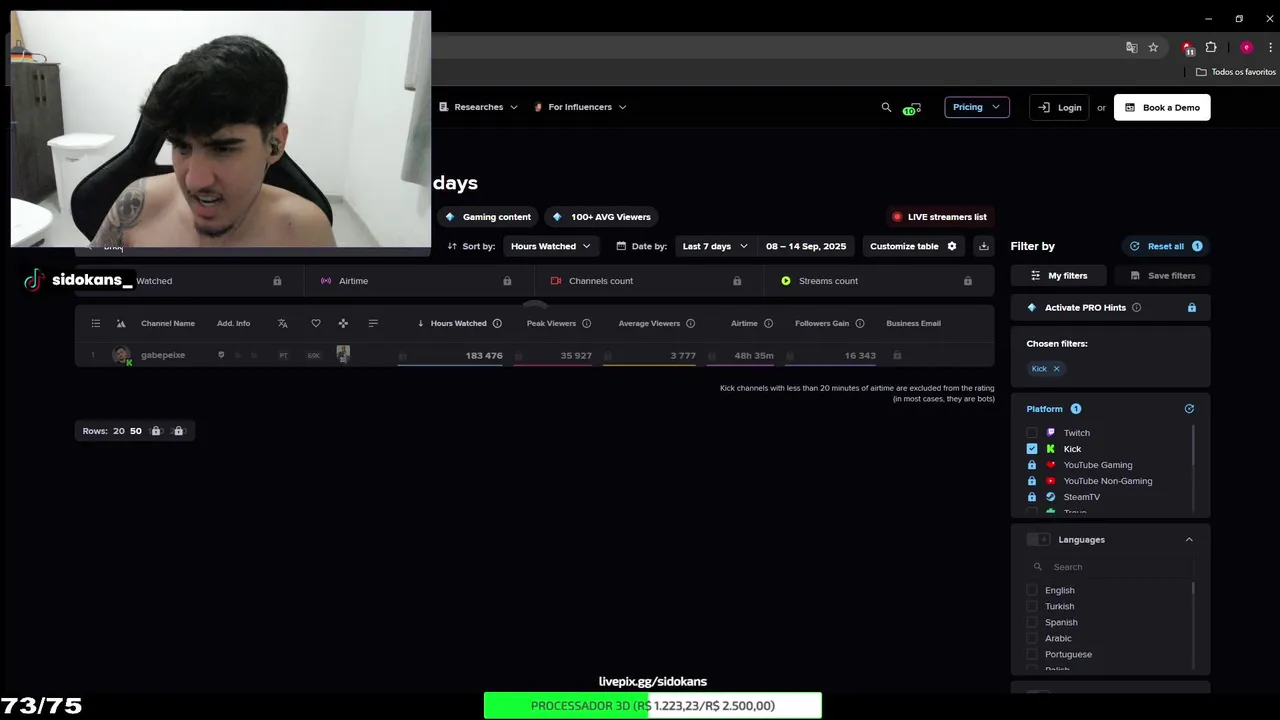Click the 100+ AVG Viewers chip
The width and height of the screenshot is (1280, 720).
(x=602, y=217)
